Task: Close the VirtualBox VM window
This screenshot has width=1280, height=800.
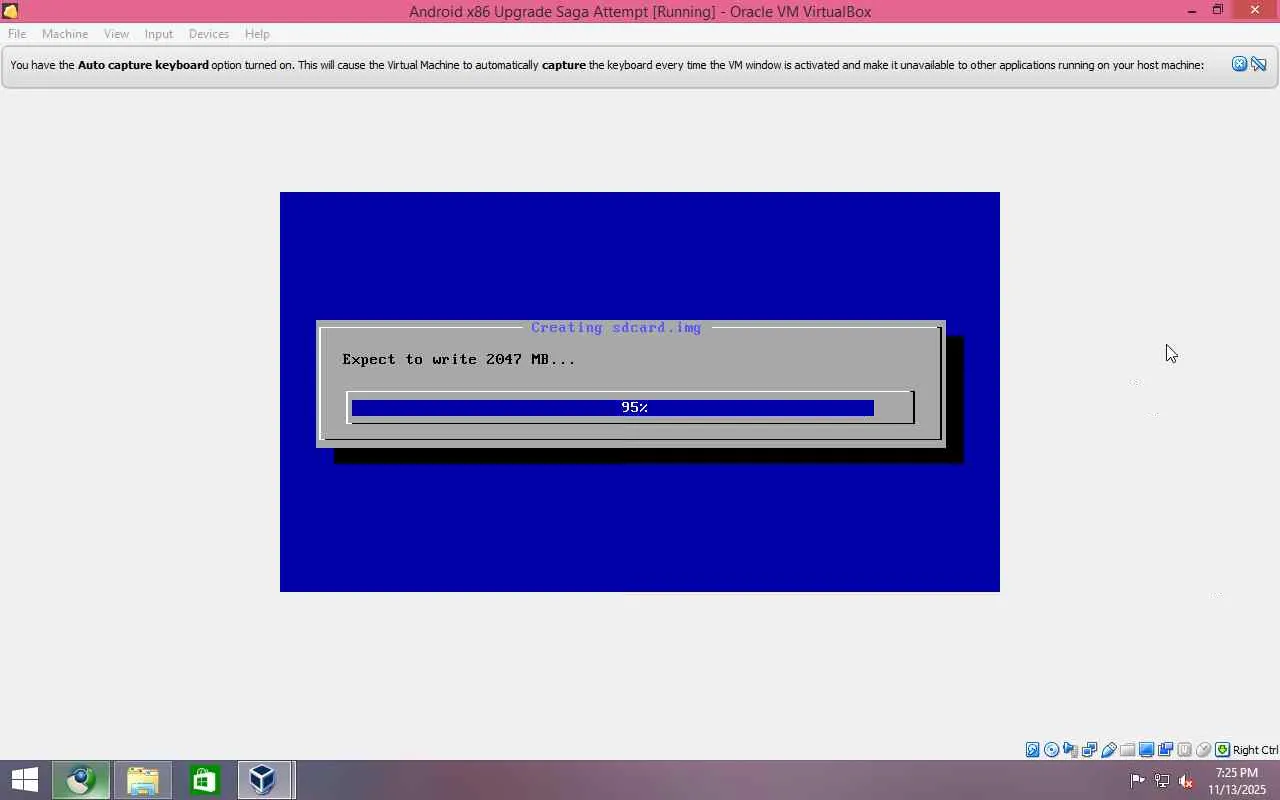Action: click(x=1256, y=11)
